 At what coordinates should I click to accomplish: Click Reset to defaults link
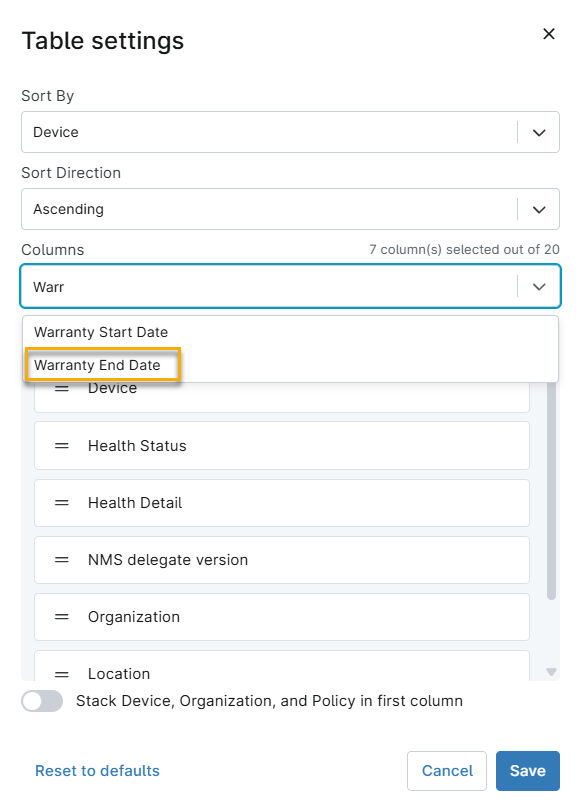coord(97,771)
